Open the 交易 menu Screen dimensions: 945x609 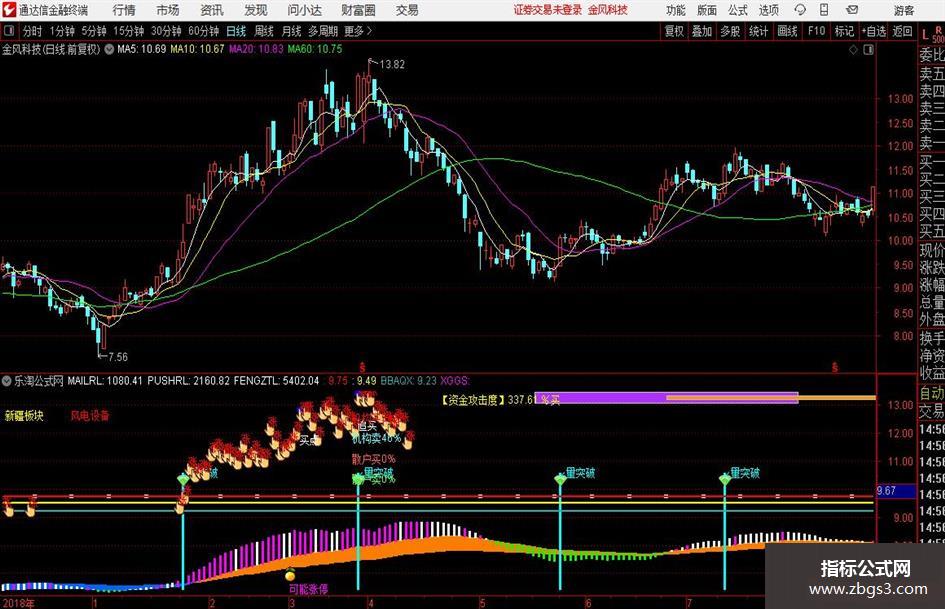(407, 10)
